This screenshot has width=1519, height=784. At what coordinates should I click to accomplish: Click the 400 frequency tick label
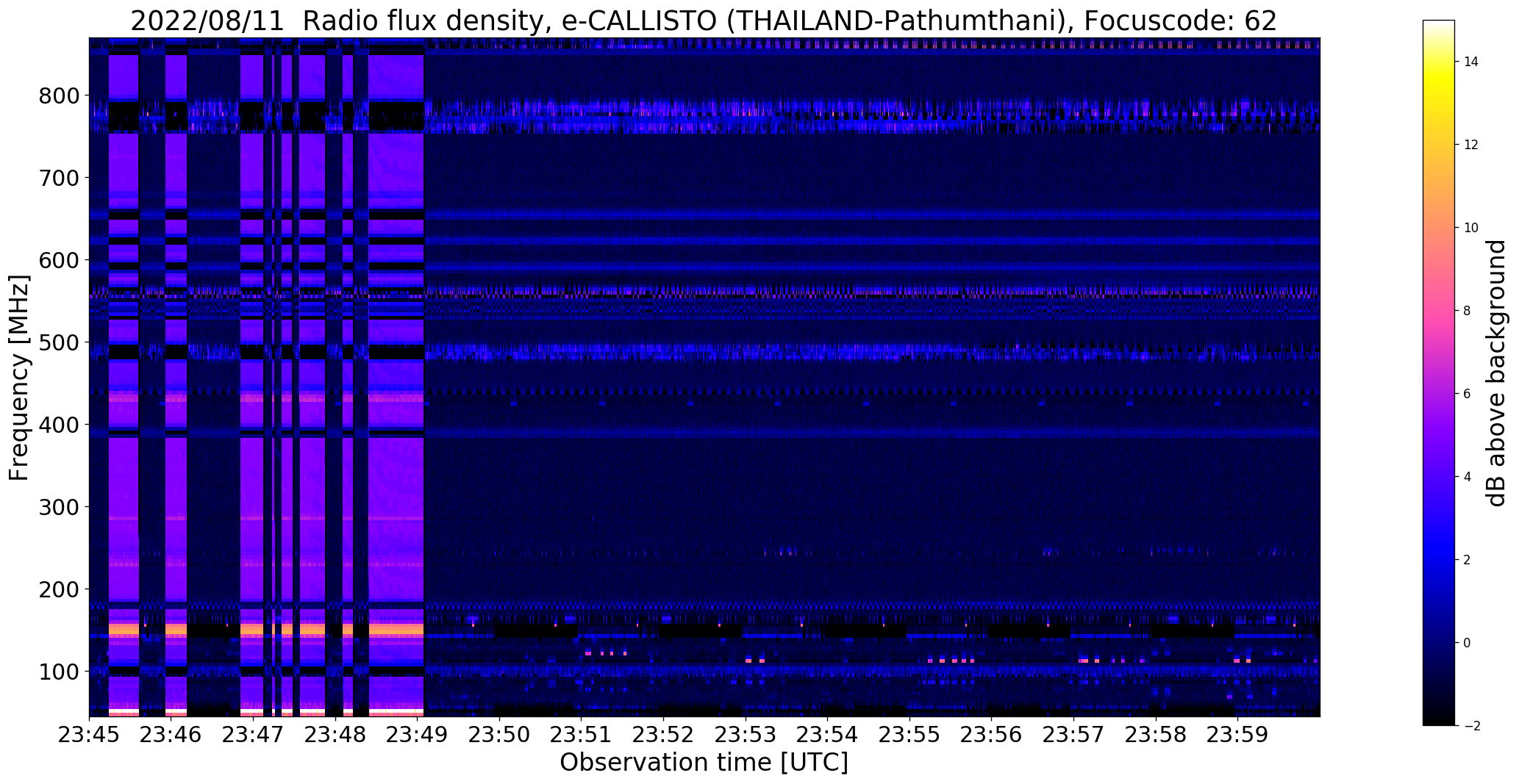59,425
